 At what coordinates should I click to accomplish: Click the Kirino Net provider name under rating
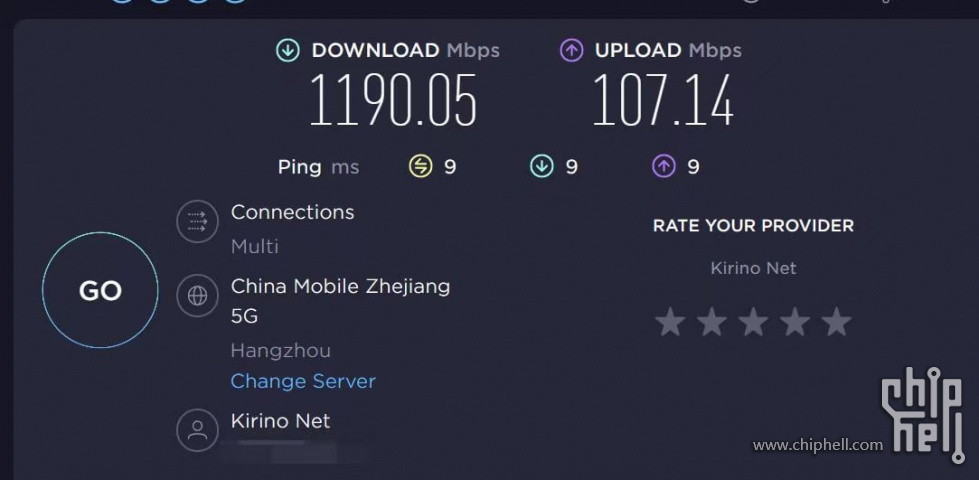point(753,268)
